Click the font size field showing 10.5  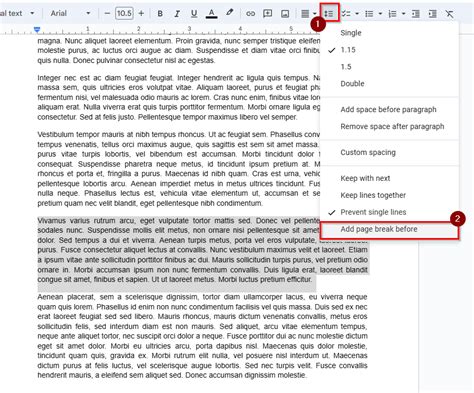coord(124,13)
